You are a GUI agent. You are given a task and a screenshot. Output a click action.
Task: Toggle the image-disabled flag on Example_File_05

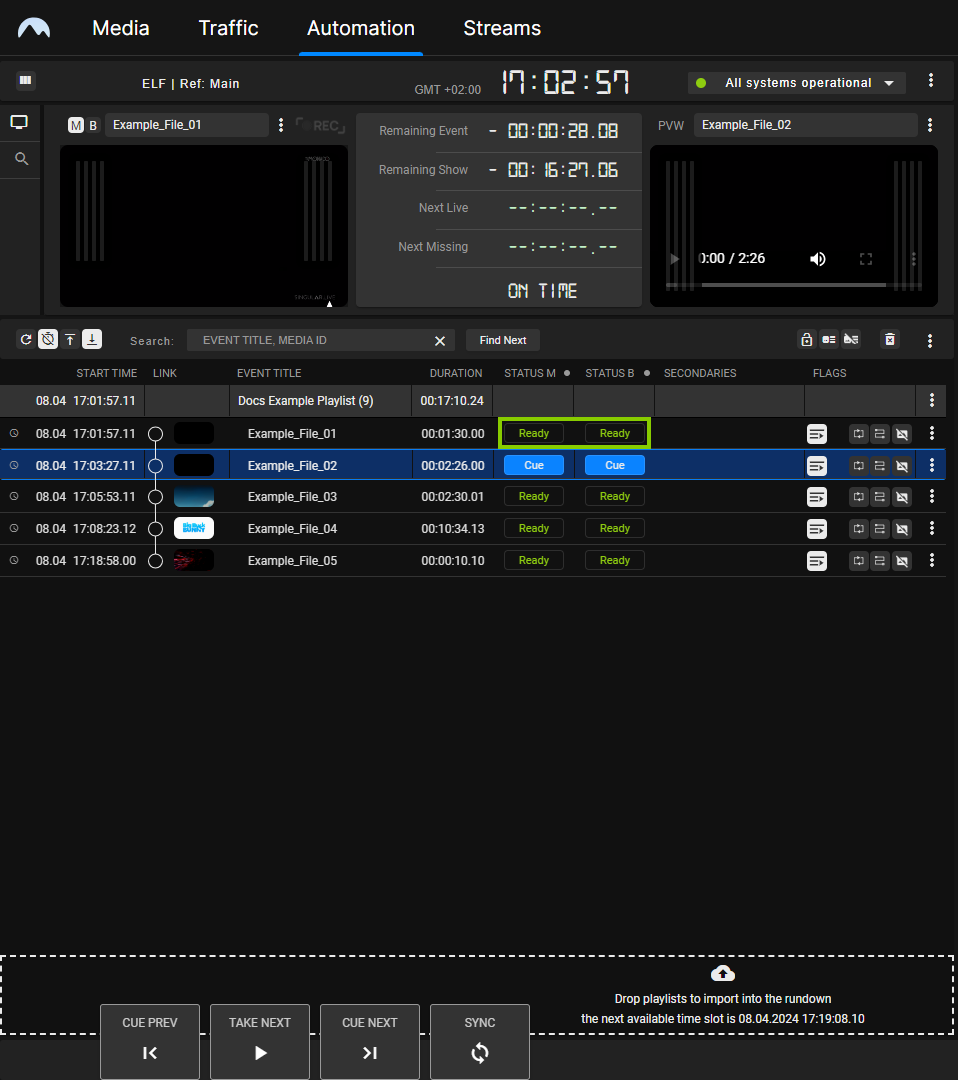pos(901,561)
